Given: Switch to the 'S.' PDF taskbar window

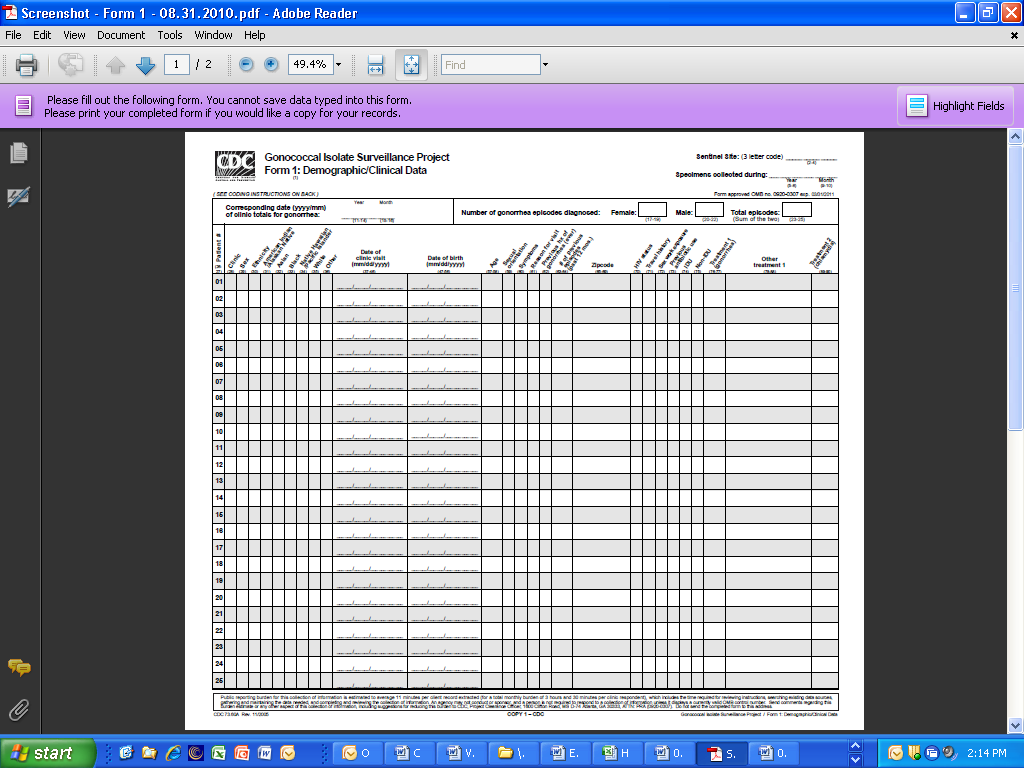Looking at the screenshot, I should pyautogui.click(x=722, y=753).
